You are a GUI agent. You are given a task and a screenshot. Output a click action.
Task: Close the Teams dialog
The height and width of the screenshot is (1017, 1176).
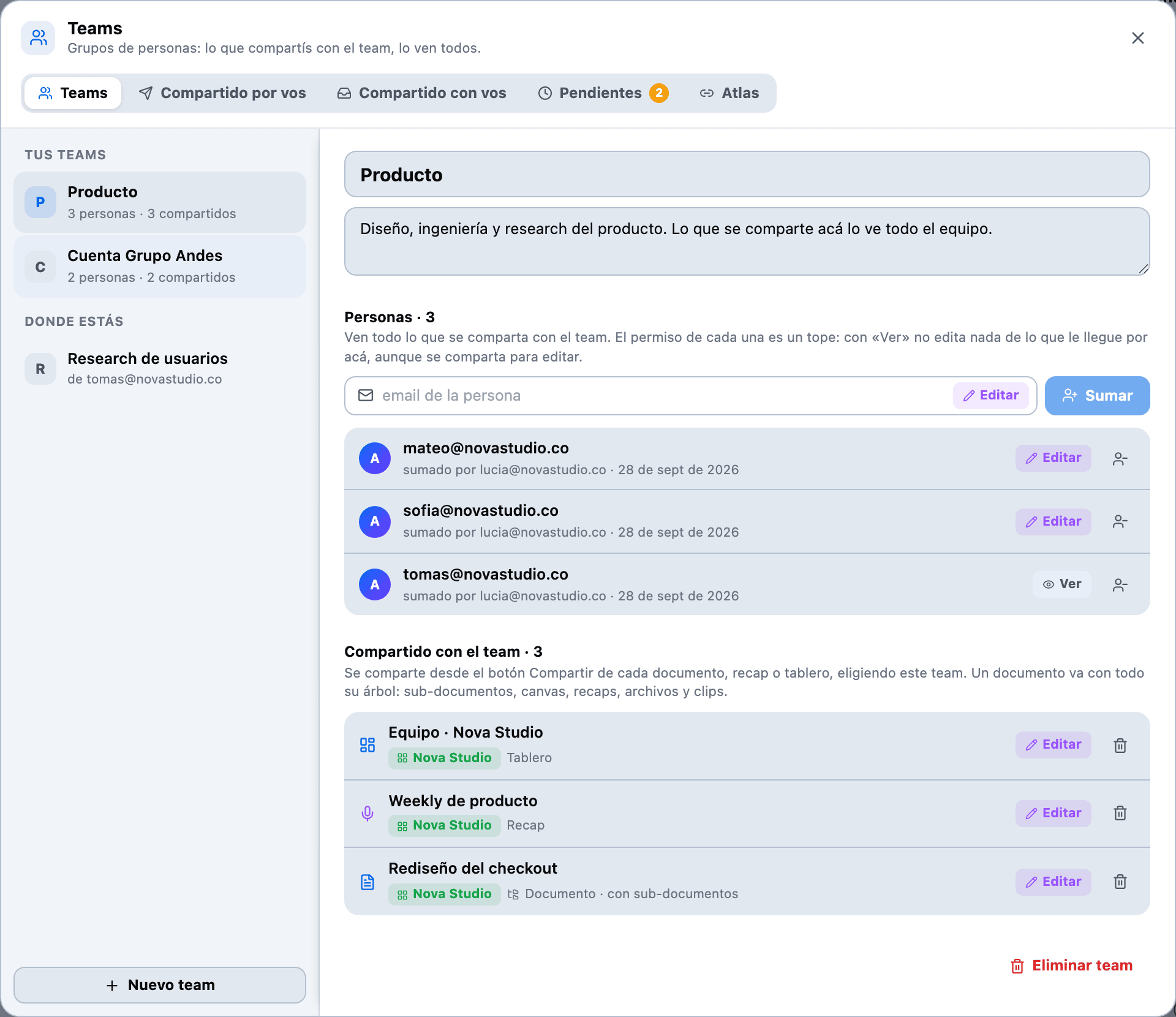tap(1137, 38)
